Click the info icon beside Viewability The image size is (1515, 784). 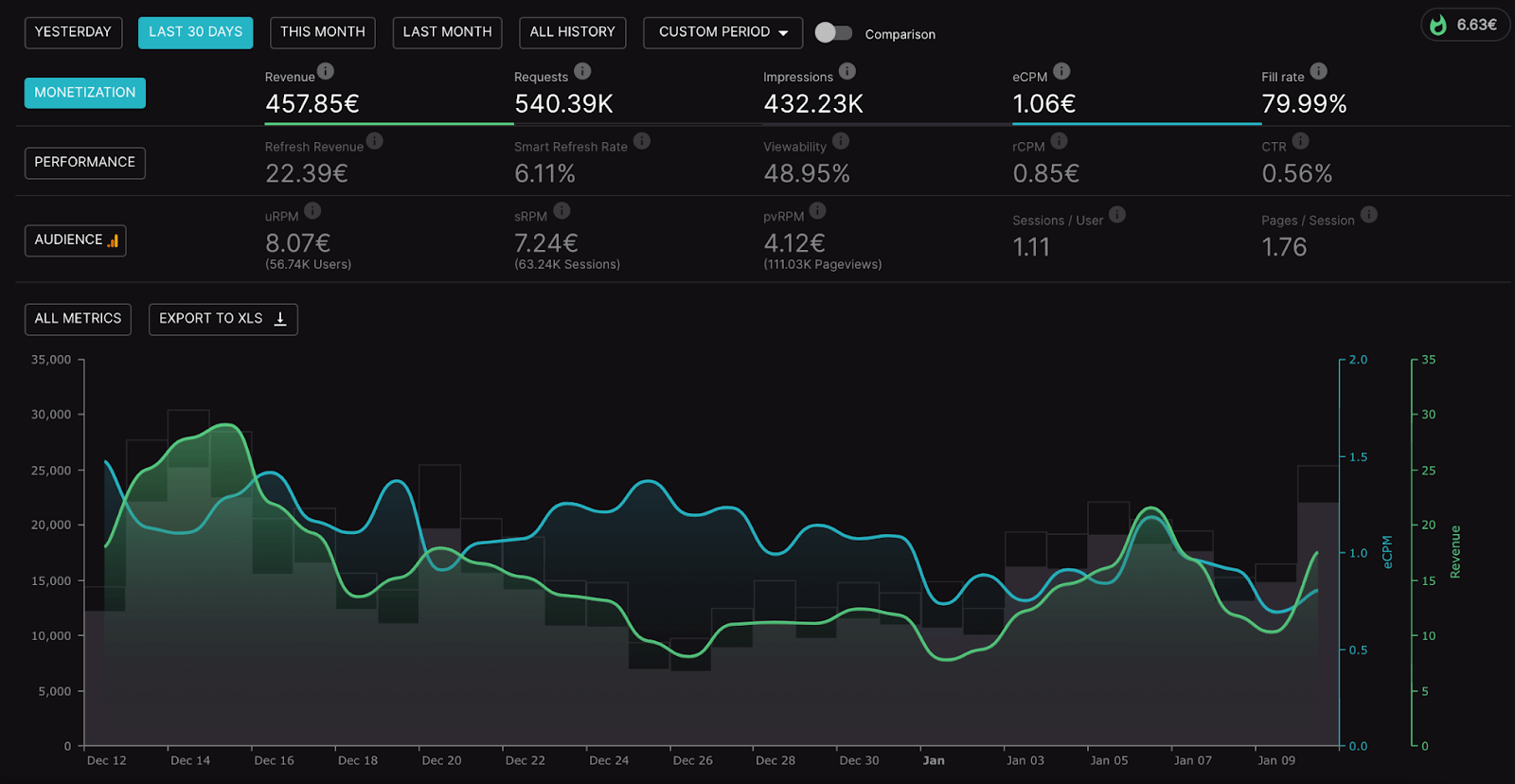pos(841,141)
